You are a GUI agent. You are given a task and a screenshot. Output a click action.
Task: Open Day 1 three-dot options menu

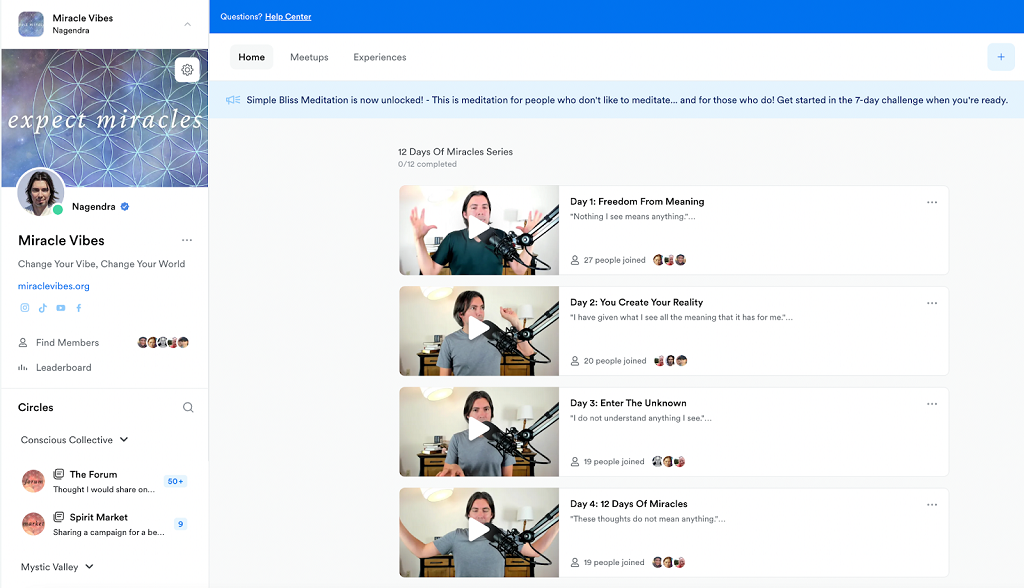932,202
